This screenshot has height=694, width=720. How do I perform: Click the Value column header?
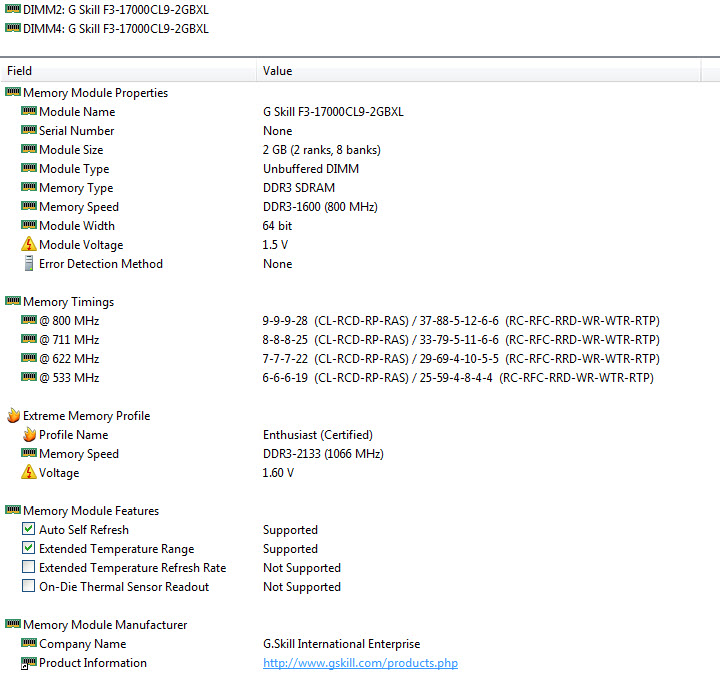(478, 71)
